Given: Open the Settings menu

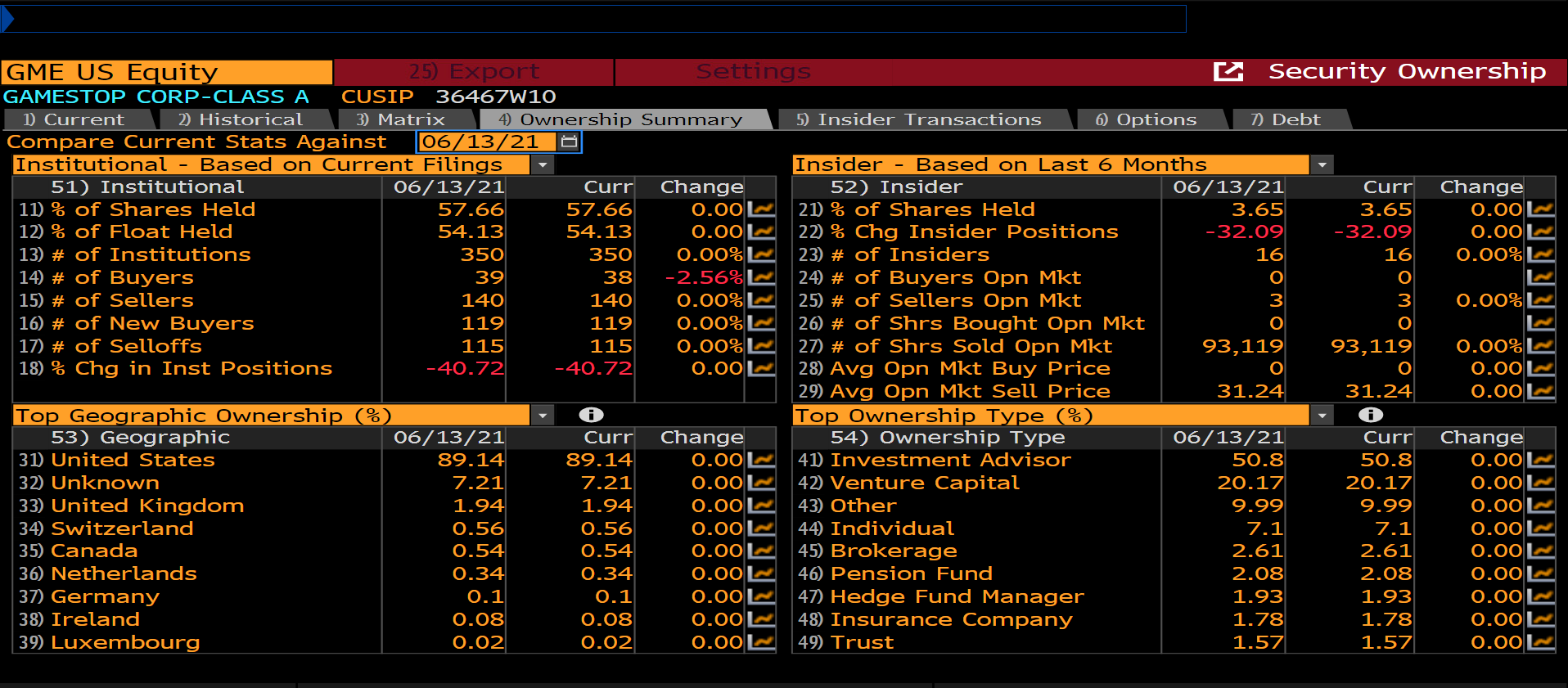Looking at the screenshot, I should point(753,72).
